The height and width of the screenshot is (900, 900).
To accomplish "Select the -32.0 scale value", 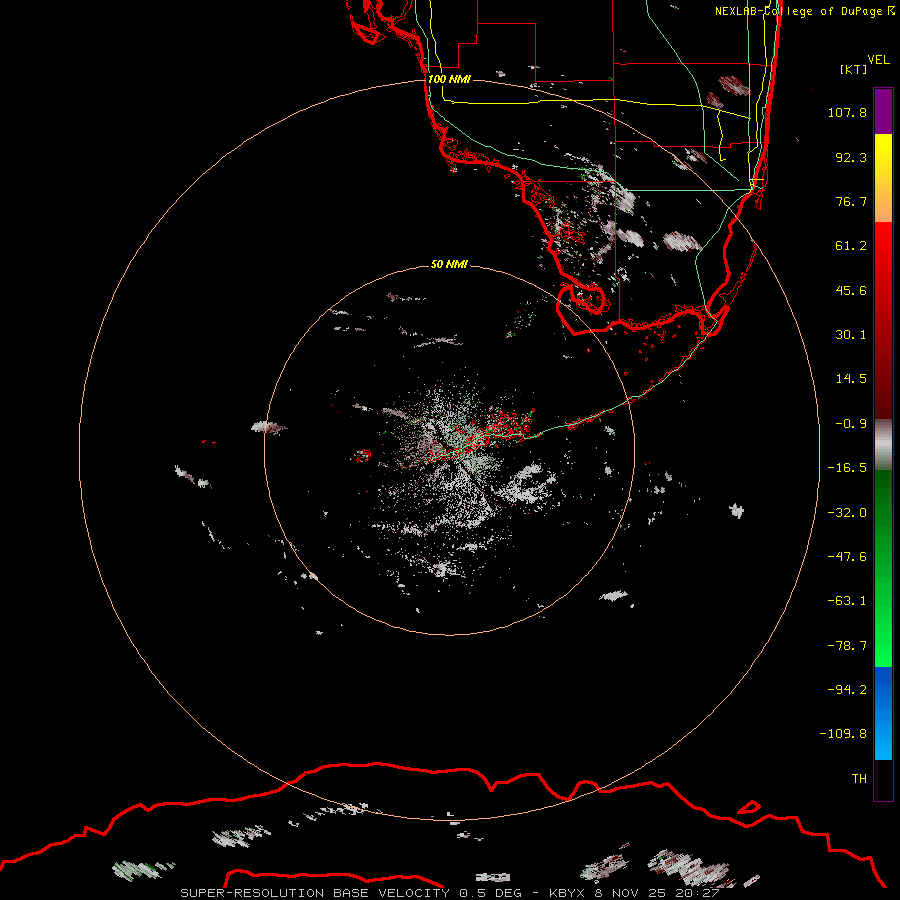I will [847, 513].
